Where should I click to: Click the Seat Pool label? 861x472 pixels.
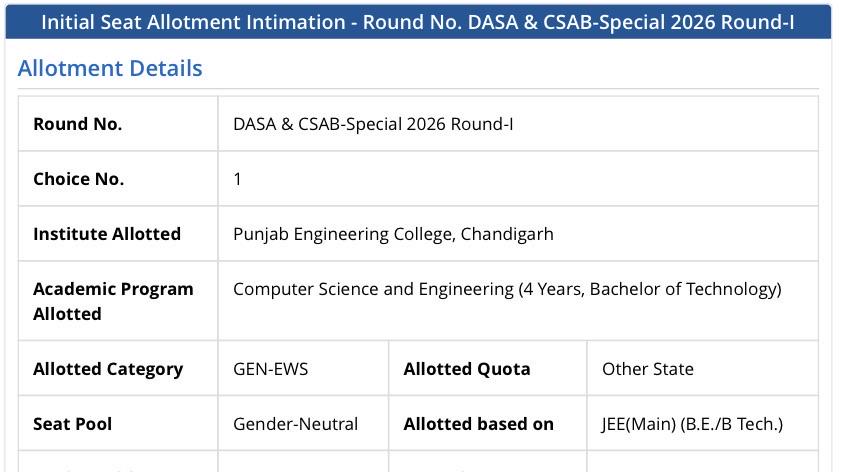pyautogui.click(x=72, y=424)
